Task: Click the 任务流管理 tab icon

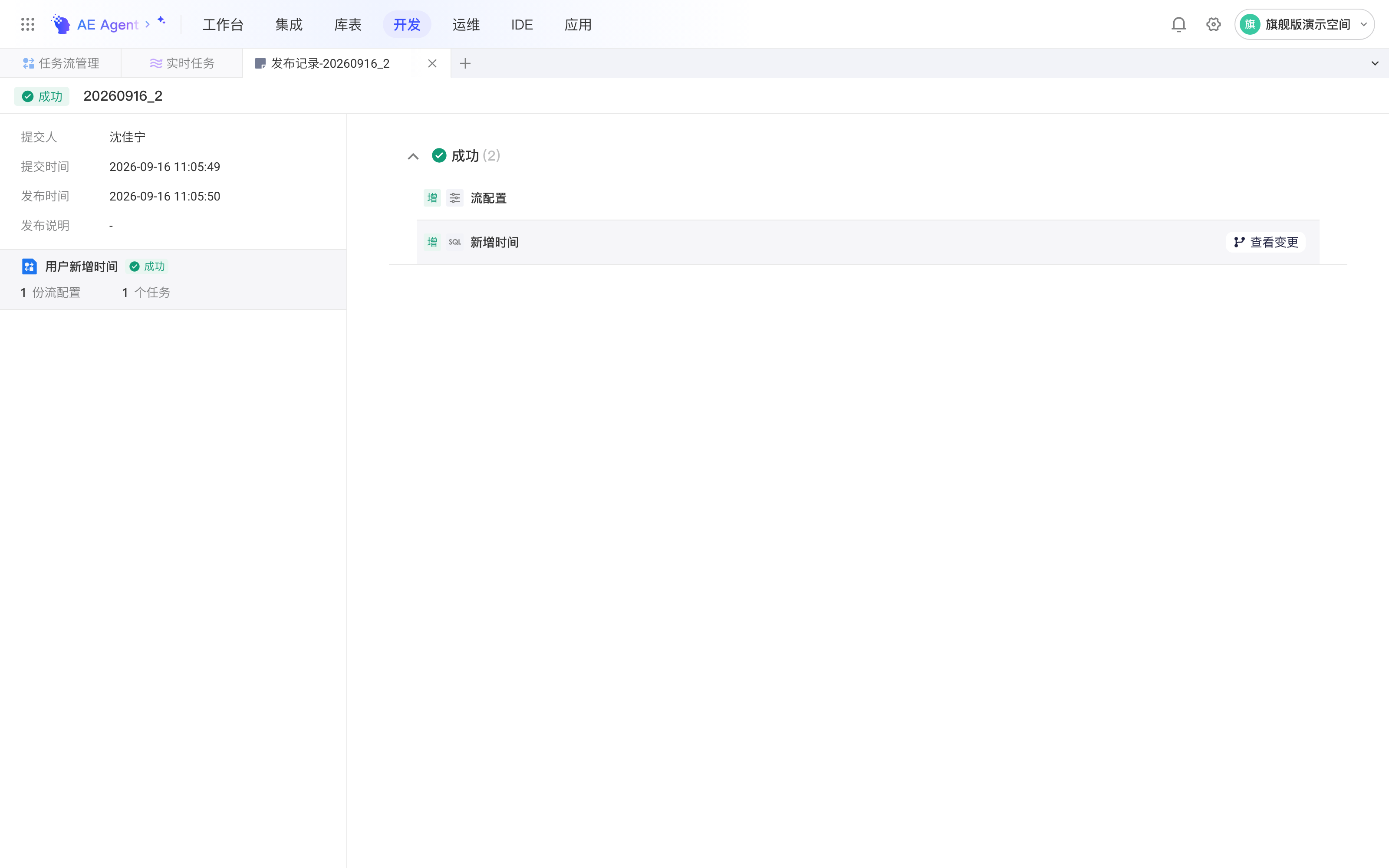Action: pos(28,63)
